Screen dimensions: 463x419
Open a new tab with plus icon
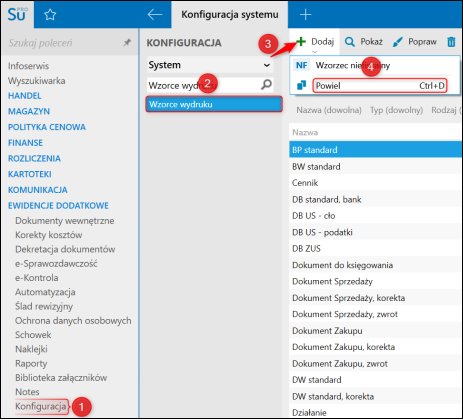305,14
